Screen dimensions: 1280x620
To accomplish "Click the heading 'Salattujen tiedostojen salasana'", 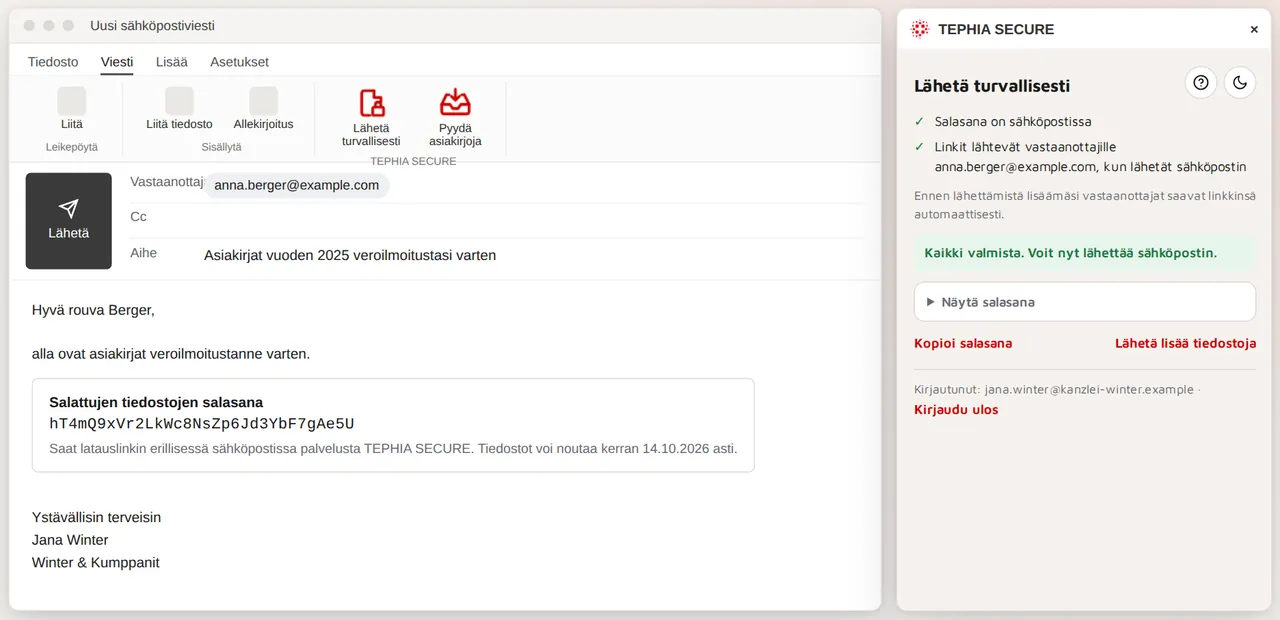I will [156, 402].
